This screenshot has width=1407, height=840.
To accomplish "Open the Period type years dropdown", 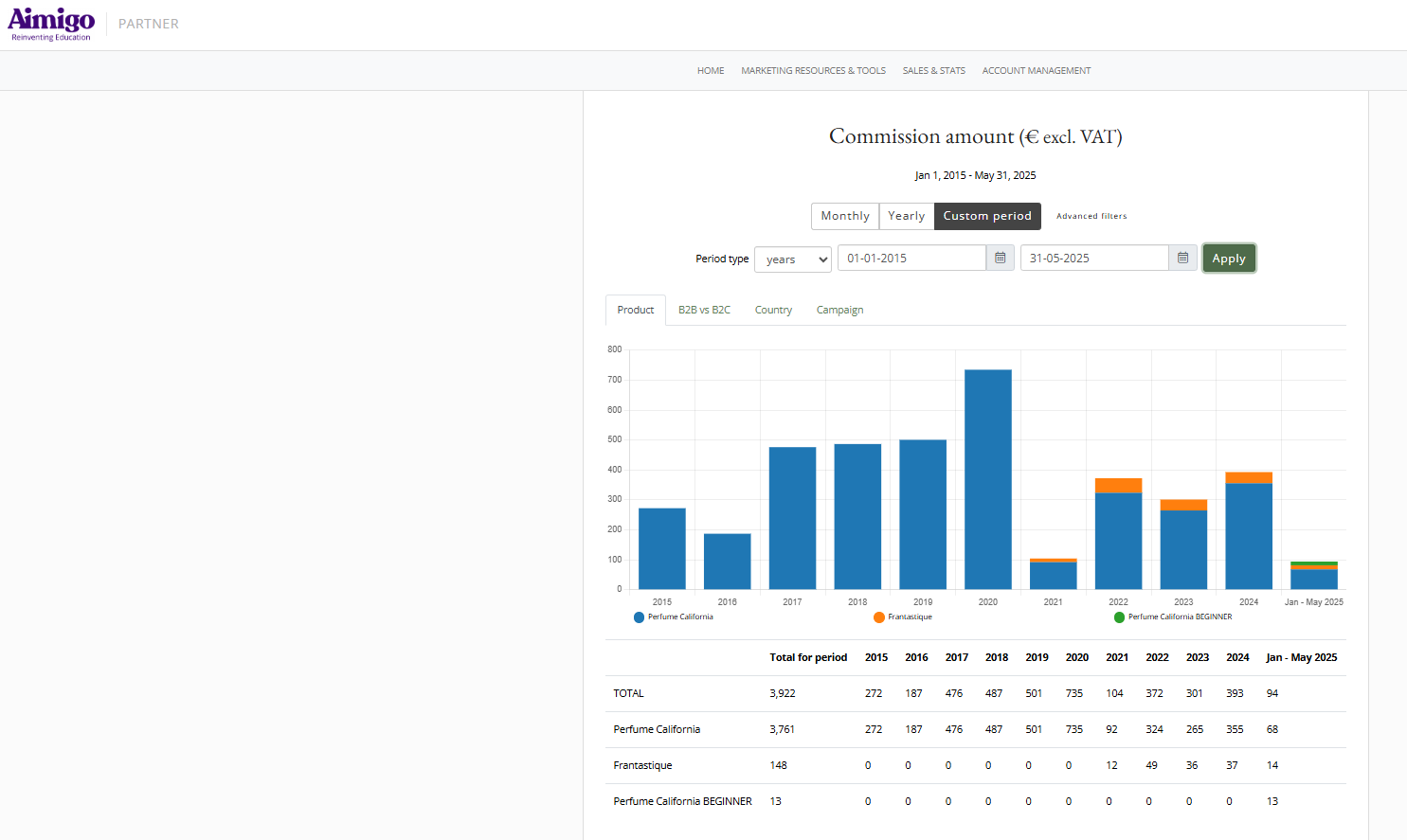I will click(x=793, y=259).
